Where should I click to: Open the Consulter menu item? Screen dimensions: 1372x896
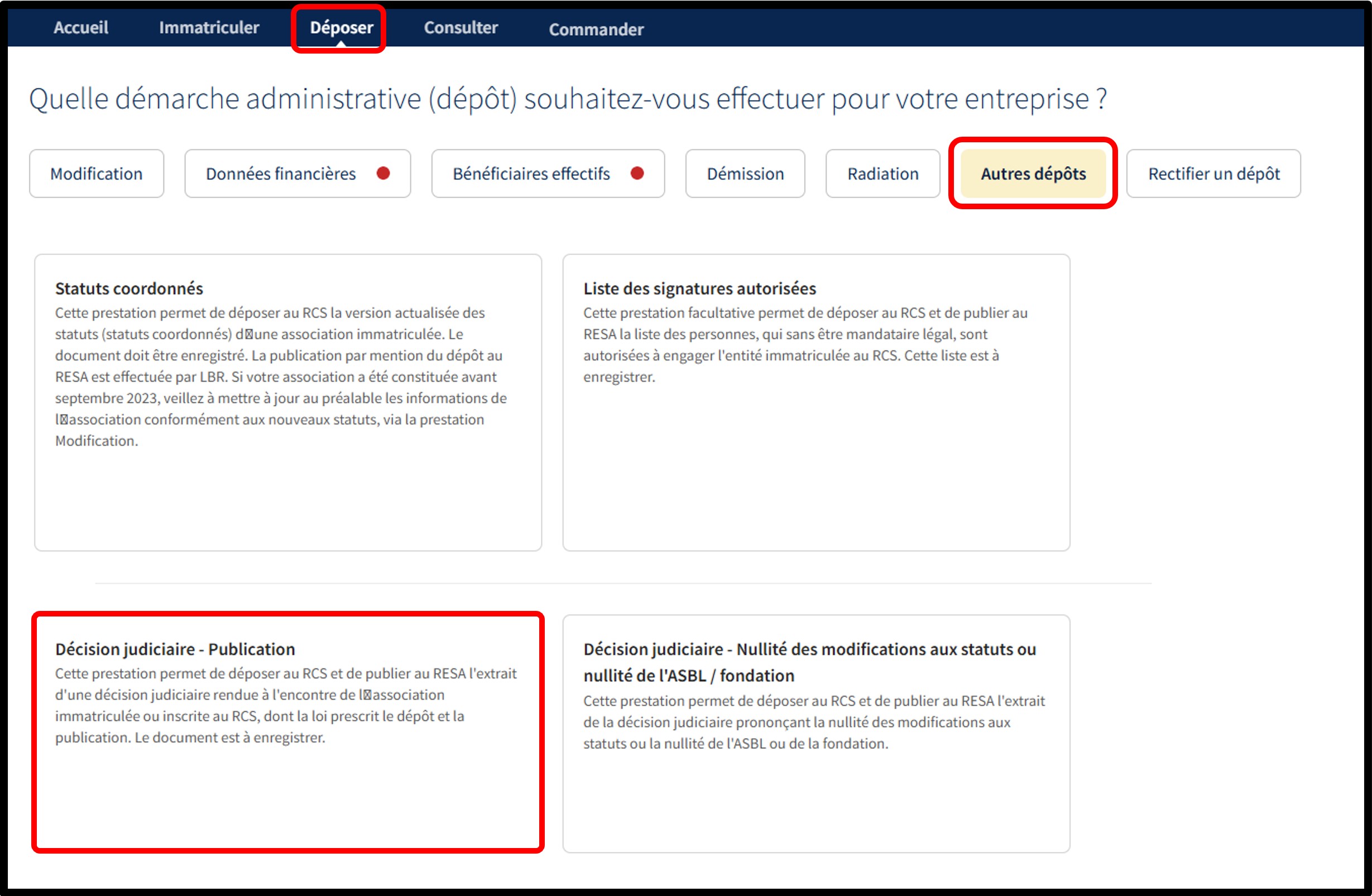click(x=460, y=27)
